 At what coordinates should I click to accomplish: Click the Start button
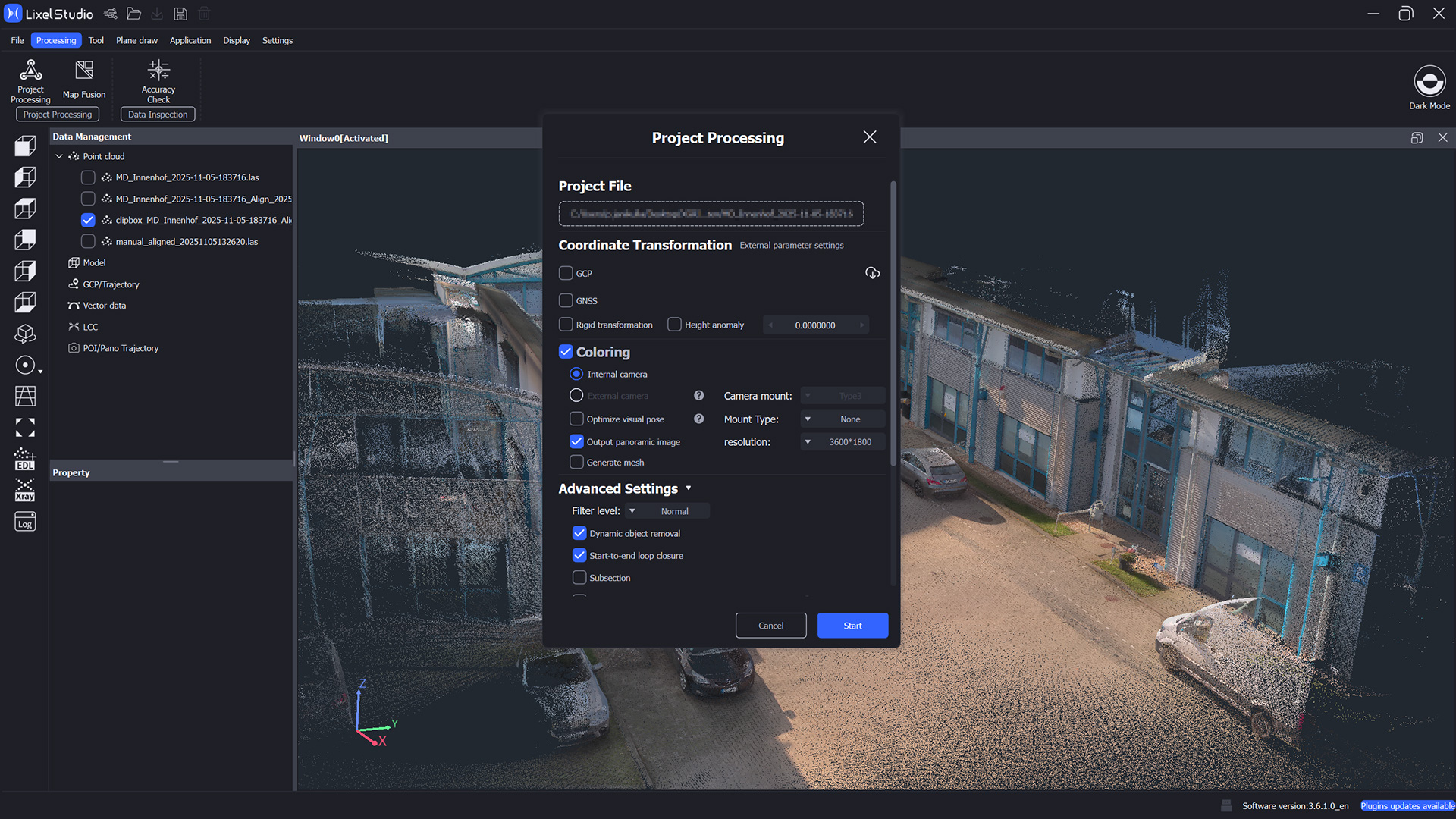coord(852,626)
